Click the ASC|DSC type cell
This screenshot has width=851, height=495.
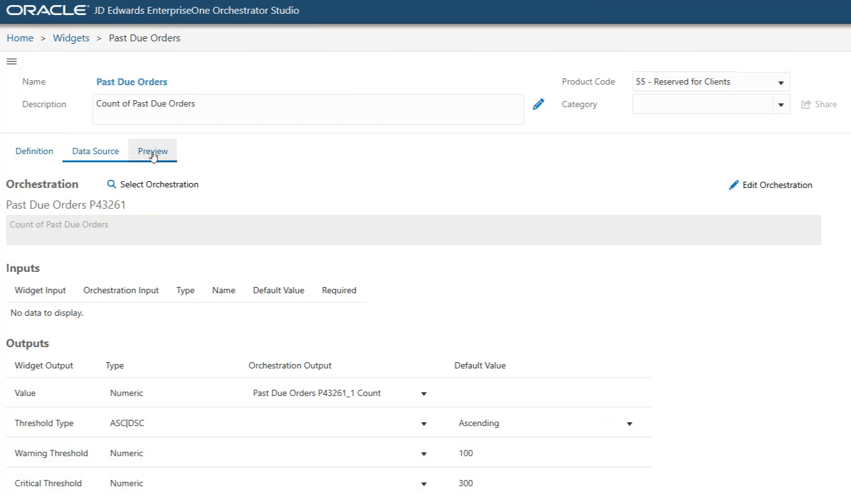click(127, 423)
